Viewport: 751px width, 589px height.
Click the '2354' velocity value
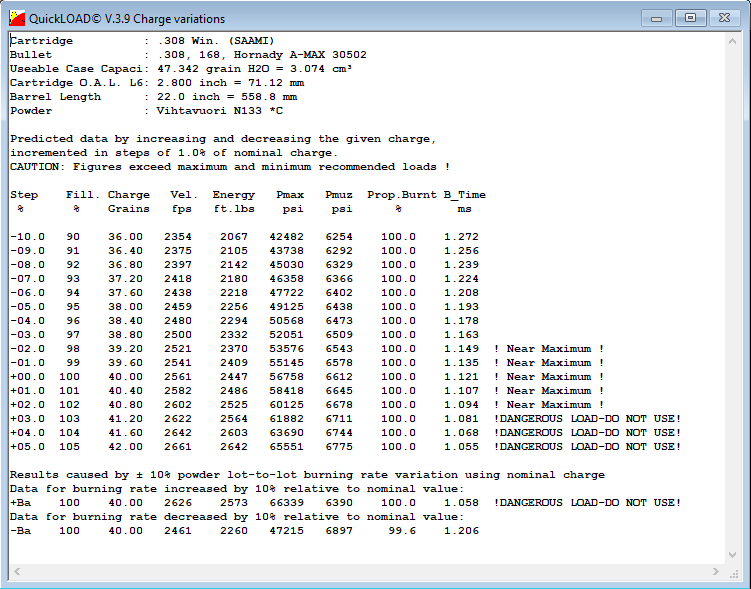178,237
